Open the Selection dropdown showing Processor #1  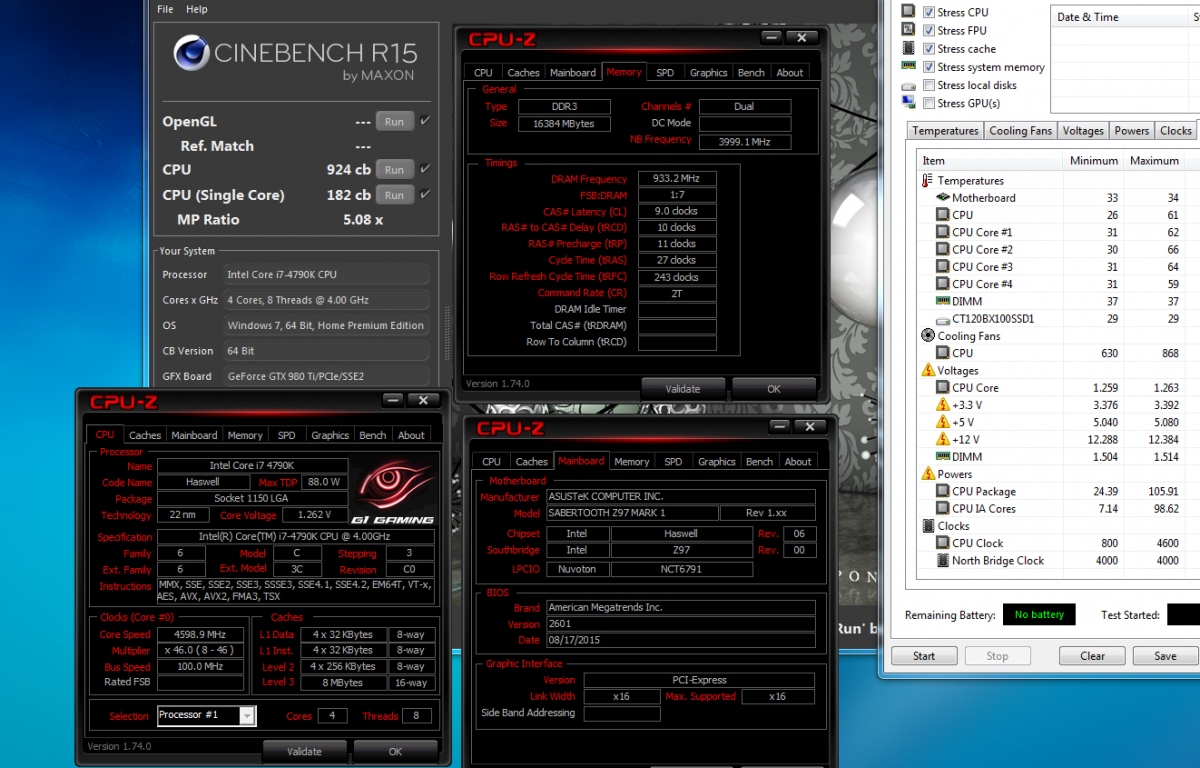click(x=207, y=715)
